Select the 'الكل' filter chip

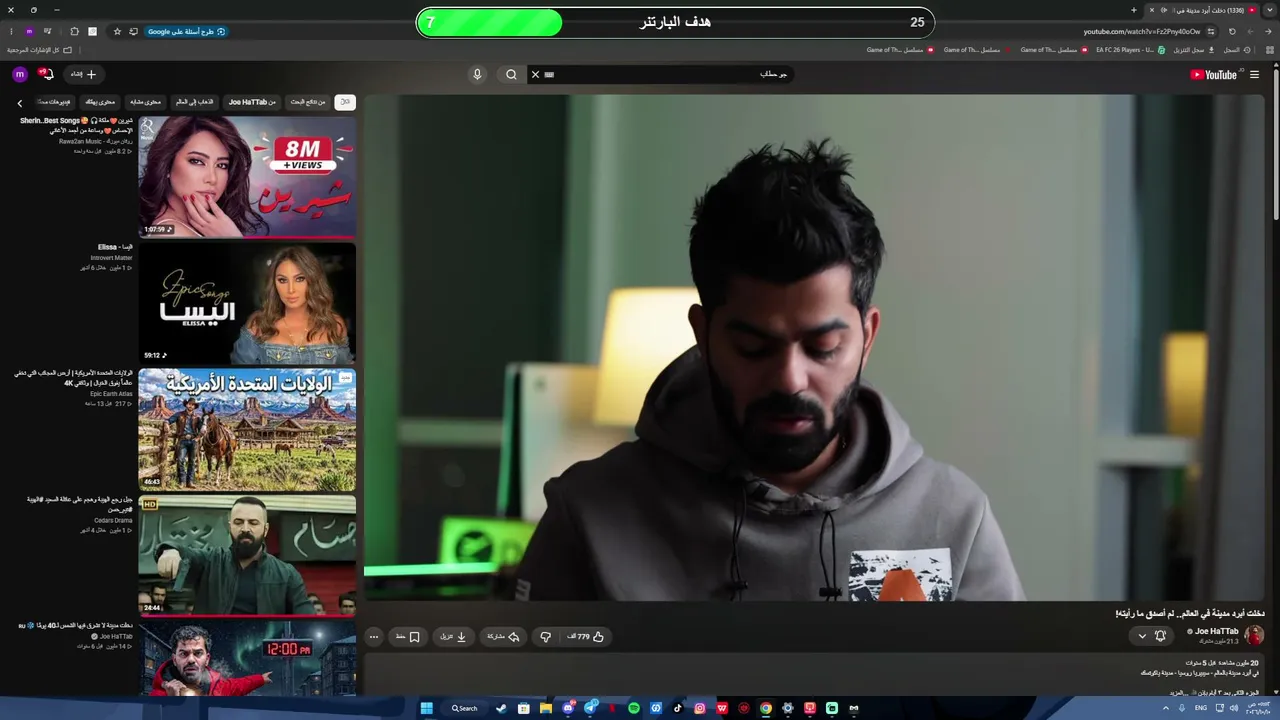pyautogui.click(x=344, y=102)
